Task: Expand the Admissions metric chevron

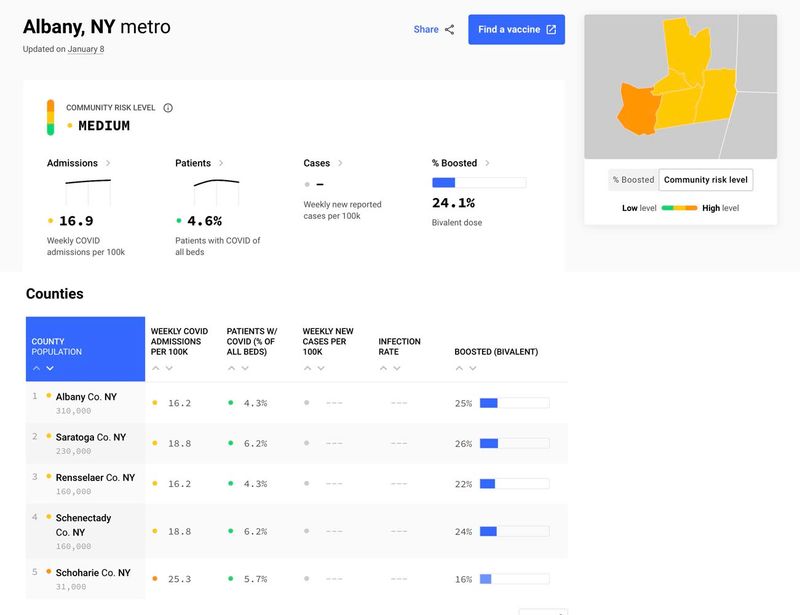Action: click(x=108, y=163)
